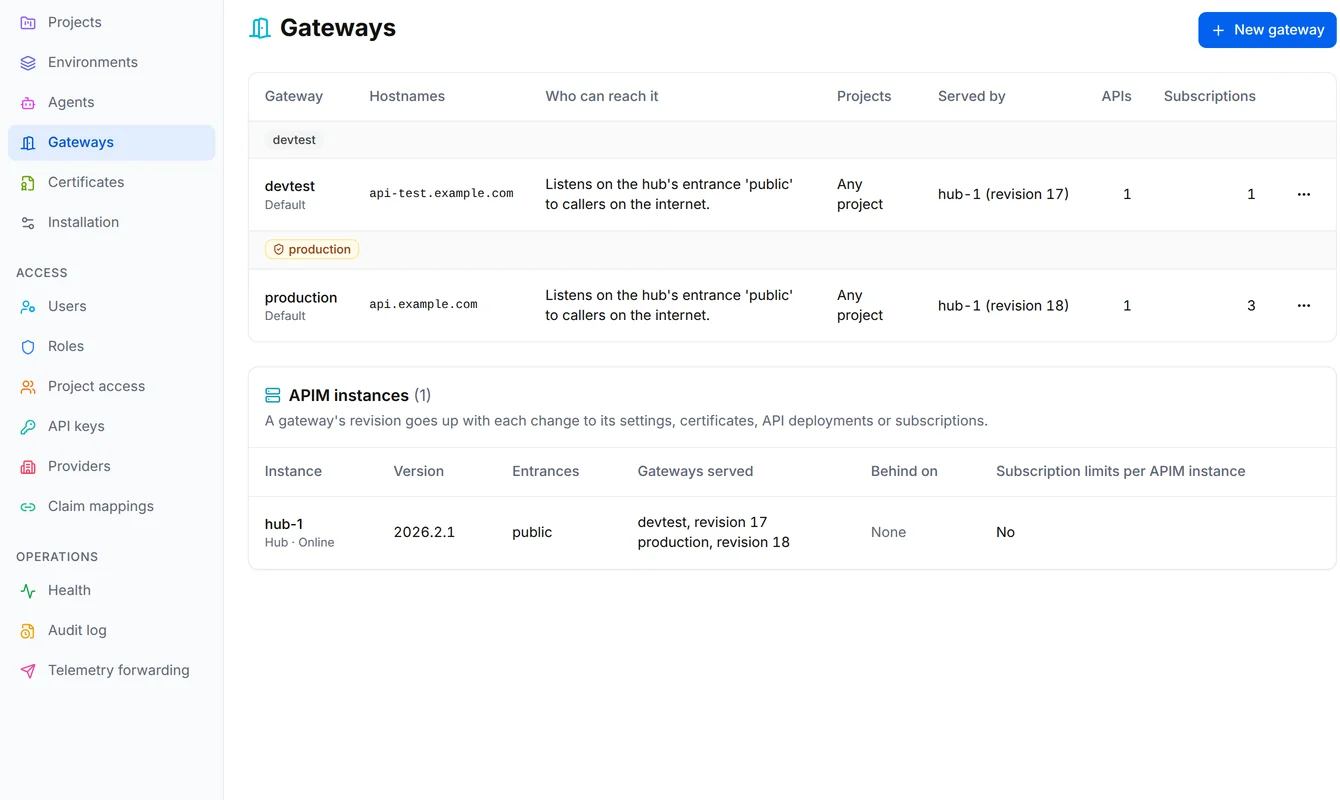This screenshot has width=1340, height=800.
Task: Click the 'Behind on' column header
Action: (904, 471)
